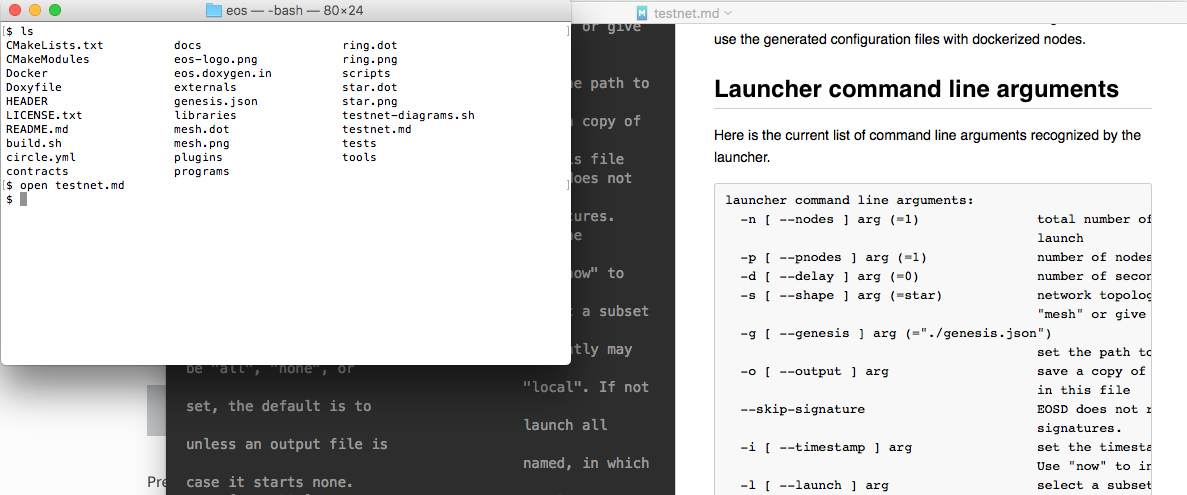Viewport: 1187px width, 495px height.
Task: Click the '-i [ --timestamp ] arg' line
Action: (x=825, y=447)
